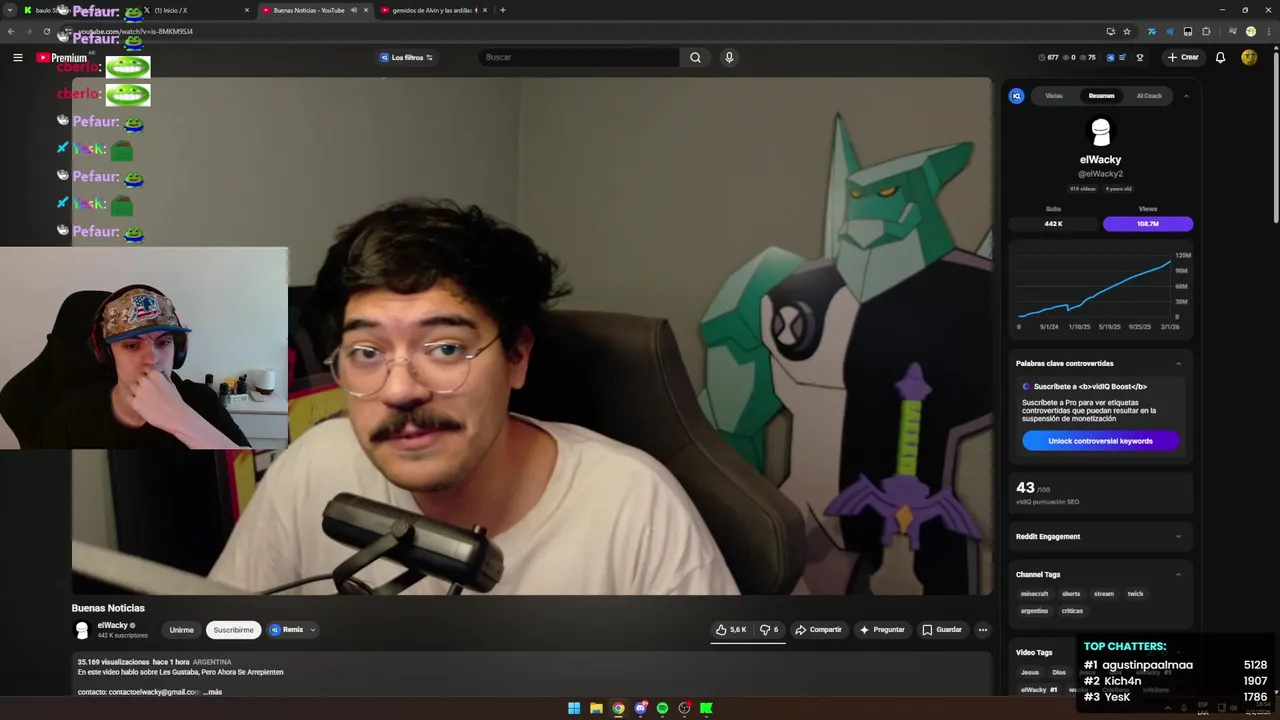Open the media control icon in Chrome toolbar
The image size is (1280, 720).
1232,31
